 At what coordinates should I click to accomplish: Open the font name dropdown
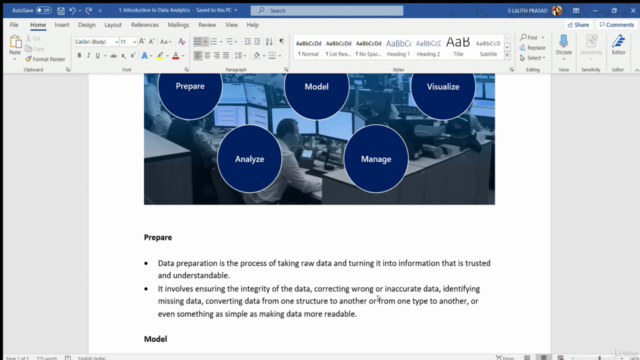pos(116,42)
